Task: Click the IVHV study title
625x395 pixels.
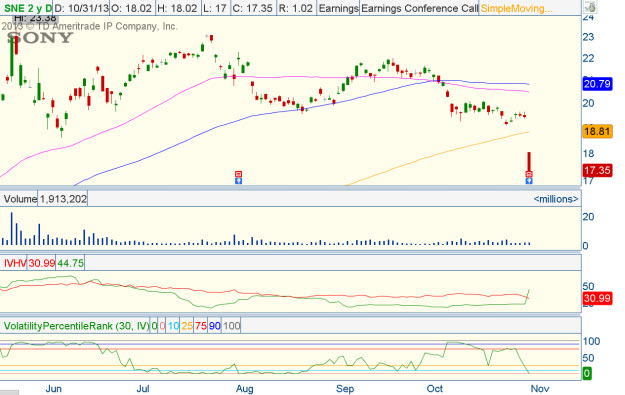Action: pyautogui.click(x=15, y=263)
